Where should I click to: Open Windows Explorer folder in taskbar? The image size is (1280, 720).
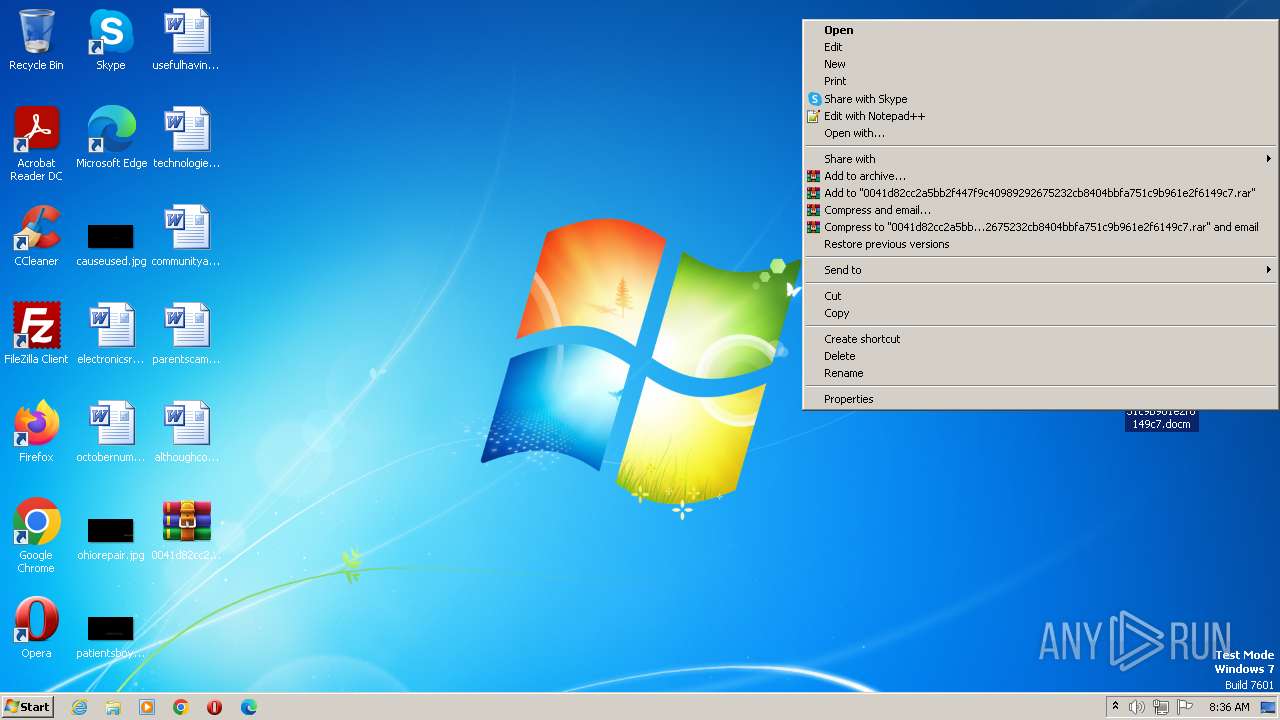[x=113, y=707]
